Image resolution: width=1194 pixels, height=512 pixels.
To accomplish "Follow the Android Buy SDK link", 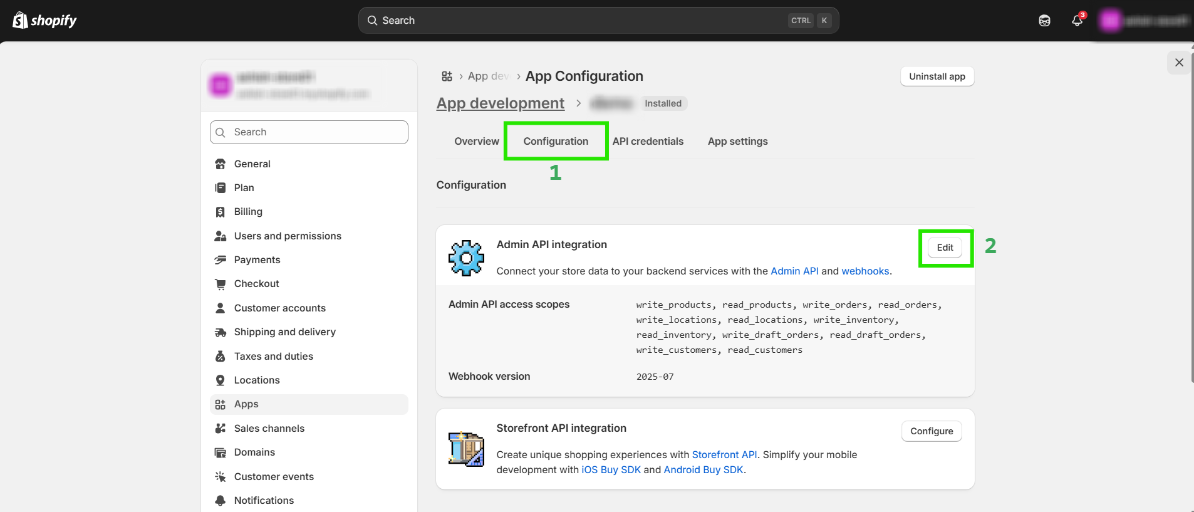I will click(x=703, y=469).
